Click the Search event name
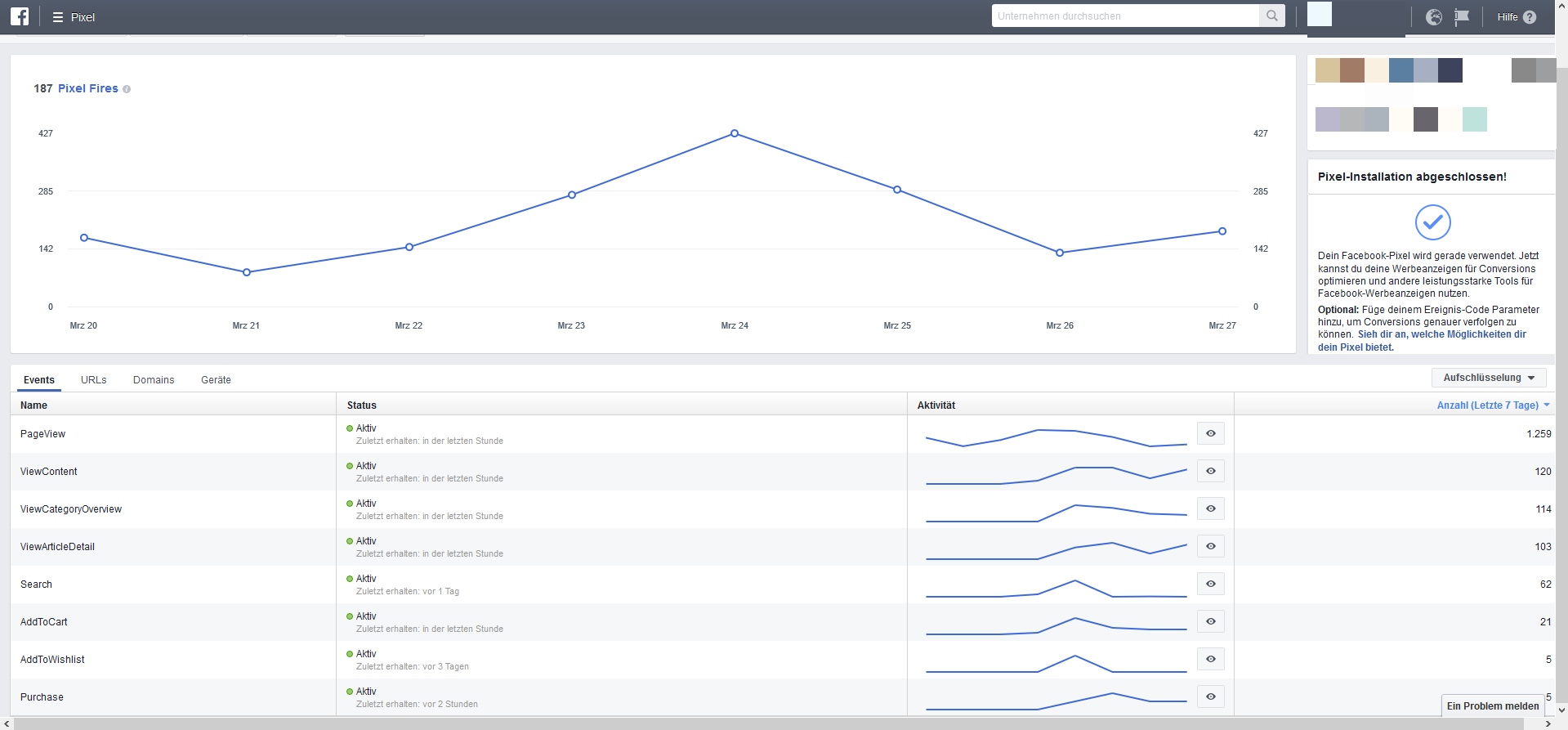Image resolution: width=1568 pixels, height=730 pixels. click(36, 584)
